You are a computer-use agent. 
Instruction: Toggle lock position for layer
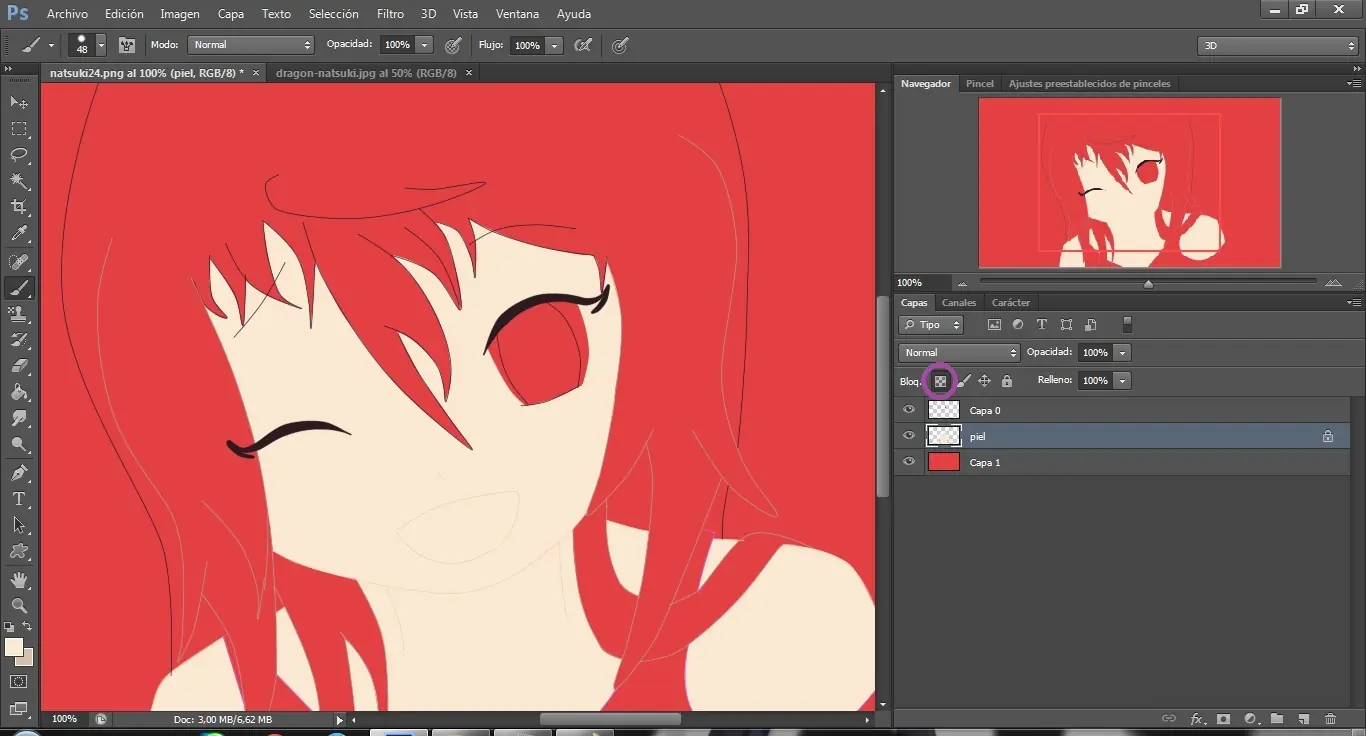click(x=984, y=381)
